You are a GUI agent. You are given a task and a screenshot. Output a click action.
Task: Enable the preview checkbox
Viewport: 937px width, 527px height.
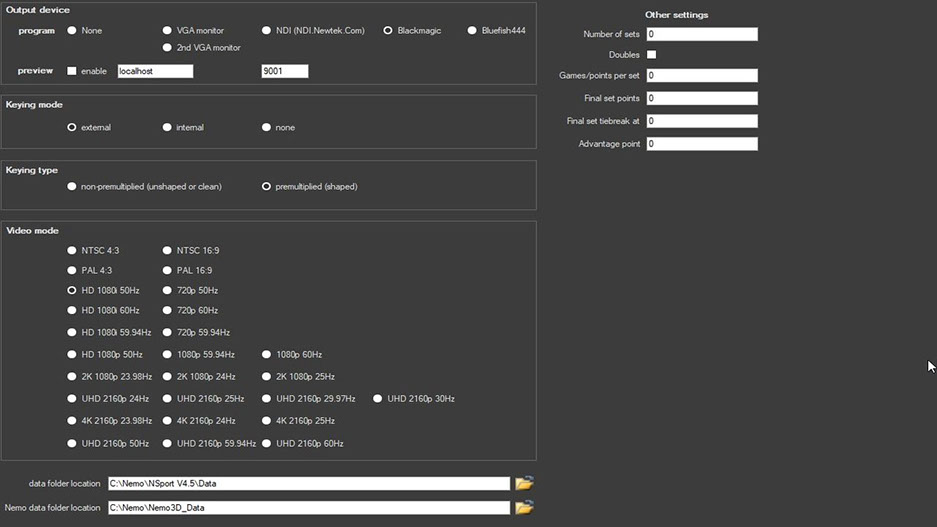coord(72,71)
